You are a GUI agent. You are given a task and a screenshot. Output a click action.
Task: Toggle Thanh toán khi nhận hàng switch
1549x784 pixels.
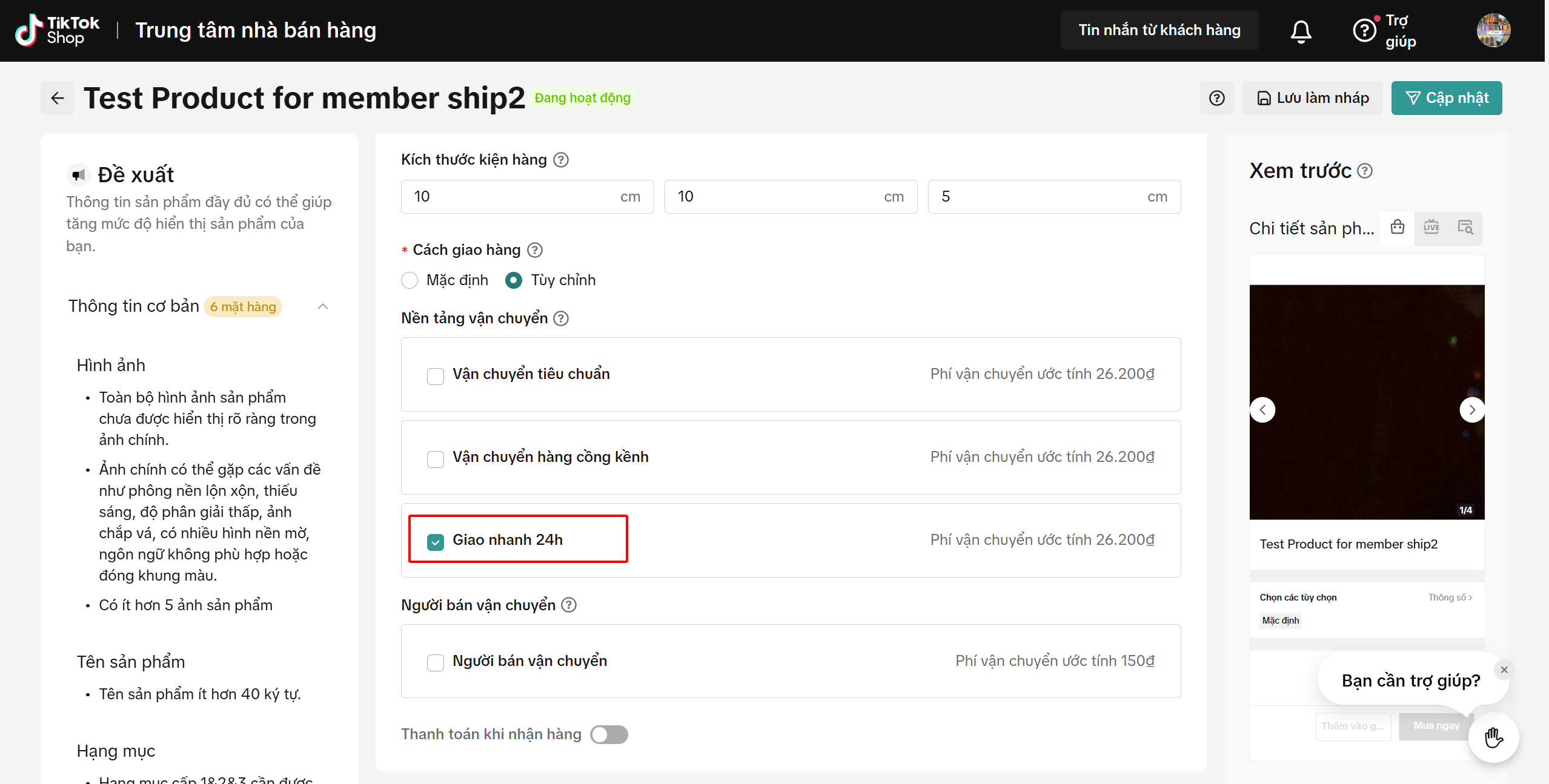609,734
